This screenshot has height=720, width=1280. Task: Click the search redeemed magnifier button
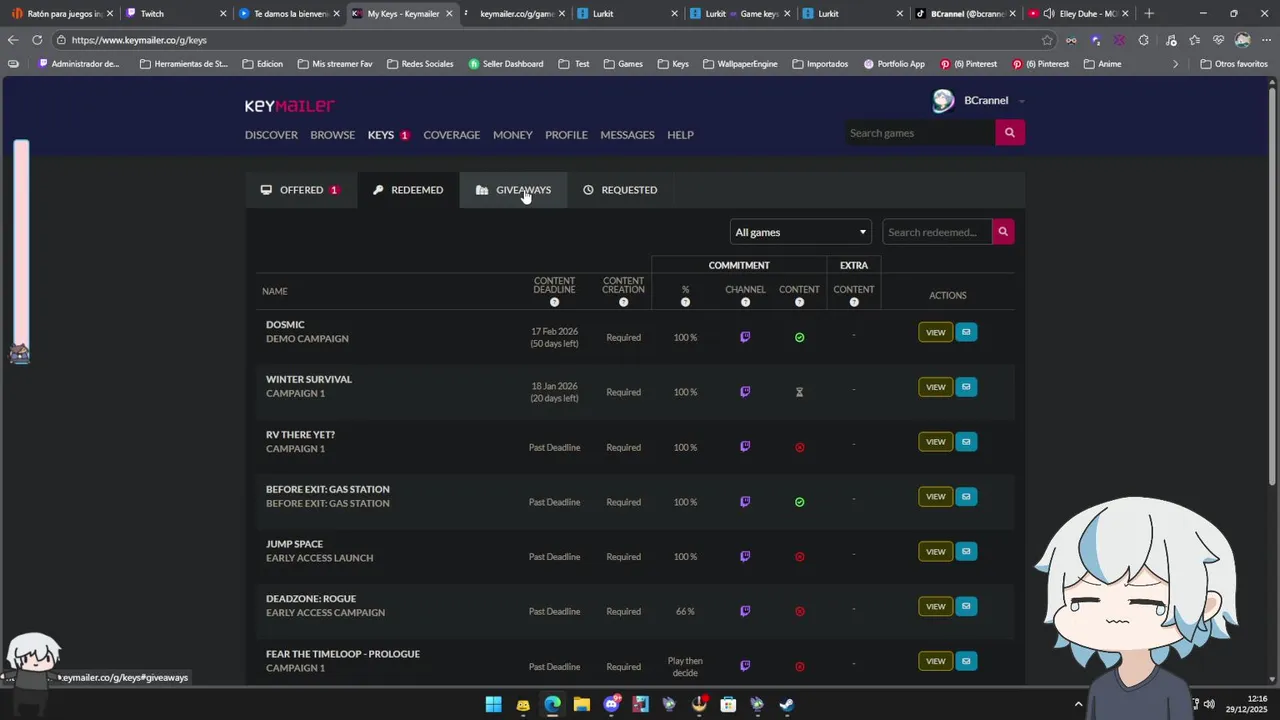point(1003,232)
